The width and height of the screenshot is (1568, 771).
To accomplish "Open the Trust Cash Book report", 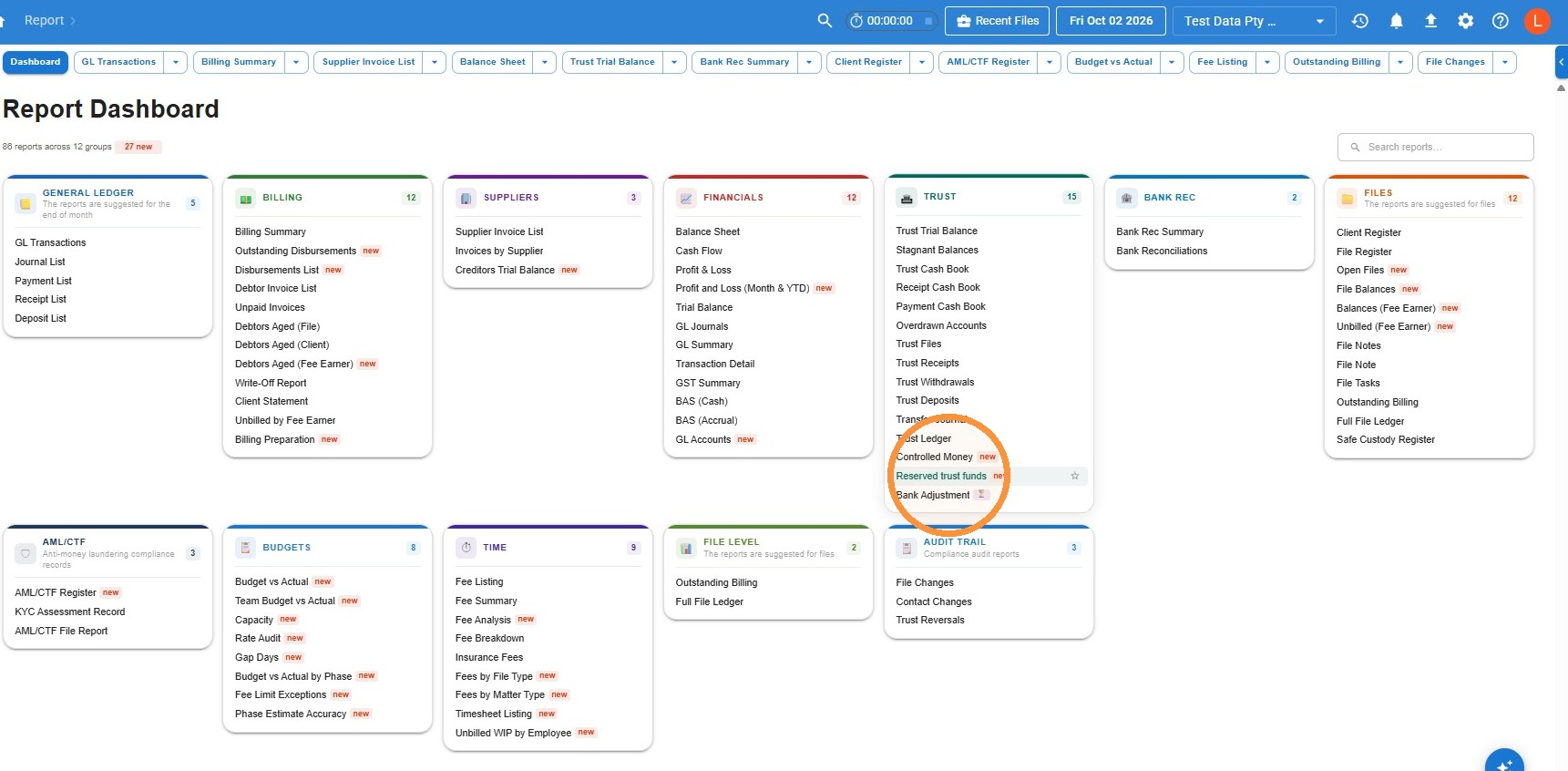I will pyautogui.click(x=932, y=269).
